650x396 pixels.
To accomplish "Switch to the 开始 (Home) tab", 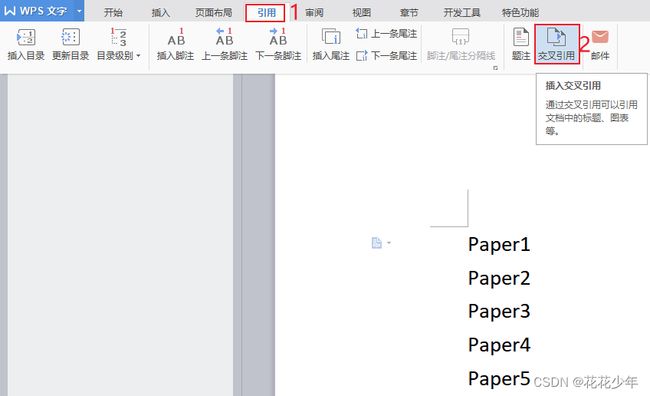I will coord(113,12).
